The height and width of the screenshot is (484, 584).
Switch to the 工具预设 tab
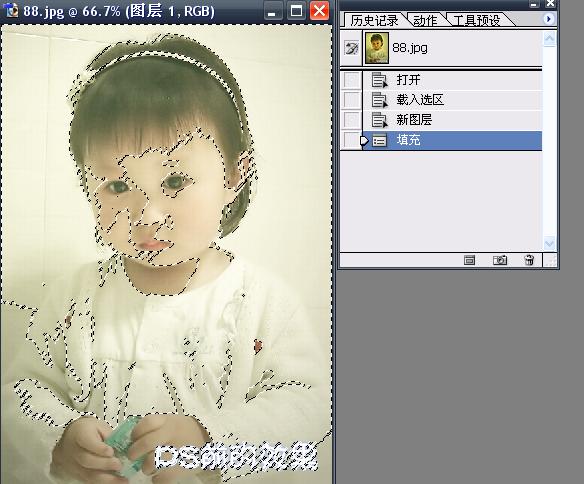[476, 20]
